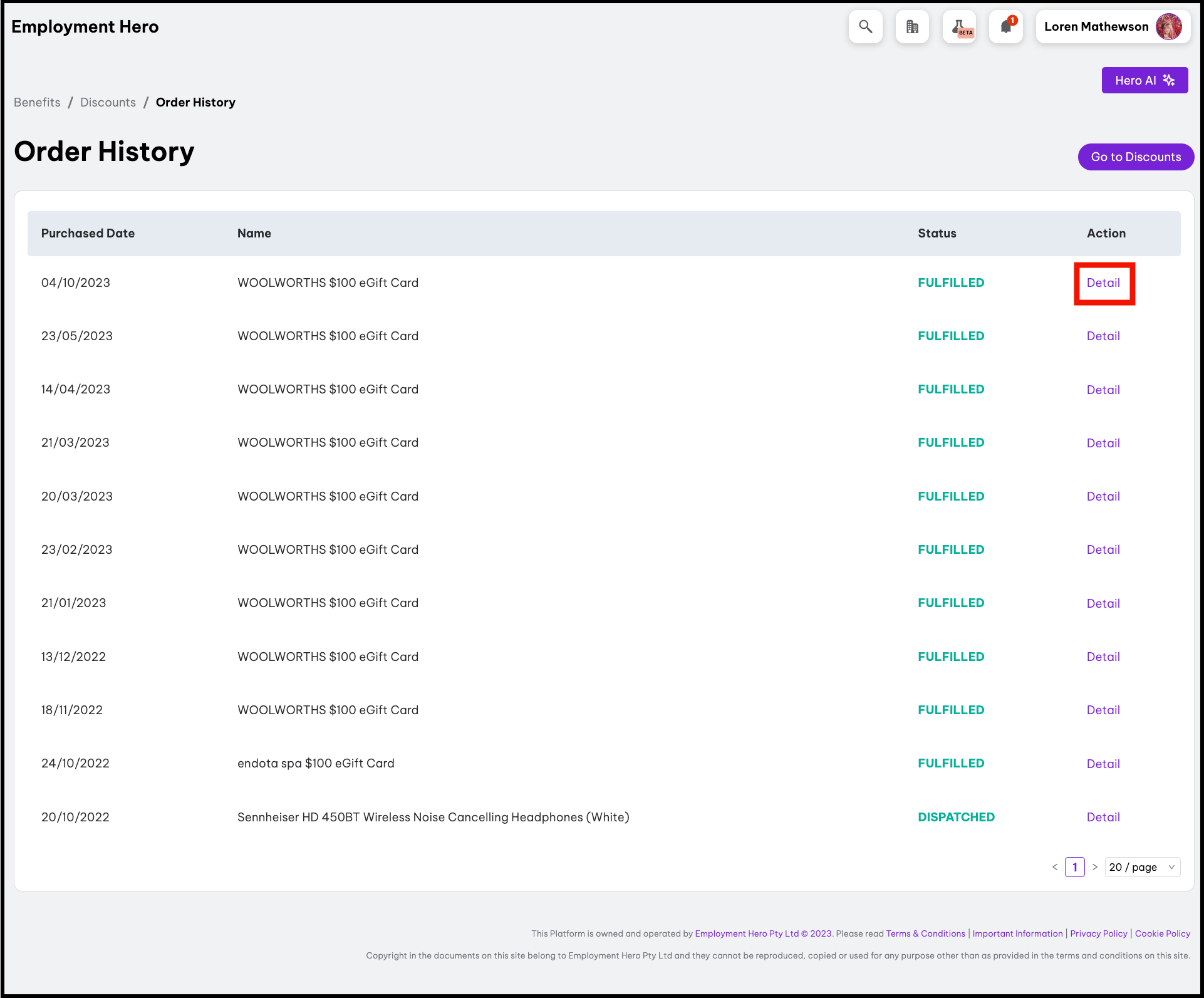
Task: Open the beta lab flask icon
Action: (x=959, y=27)
